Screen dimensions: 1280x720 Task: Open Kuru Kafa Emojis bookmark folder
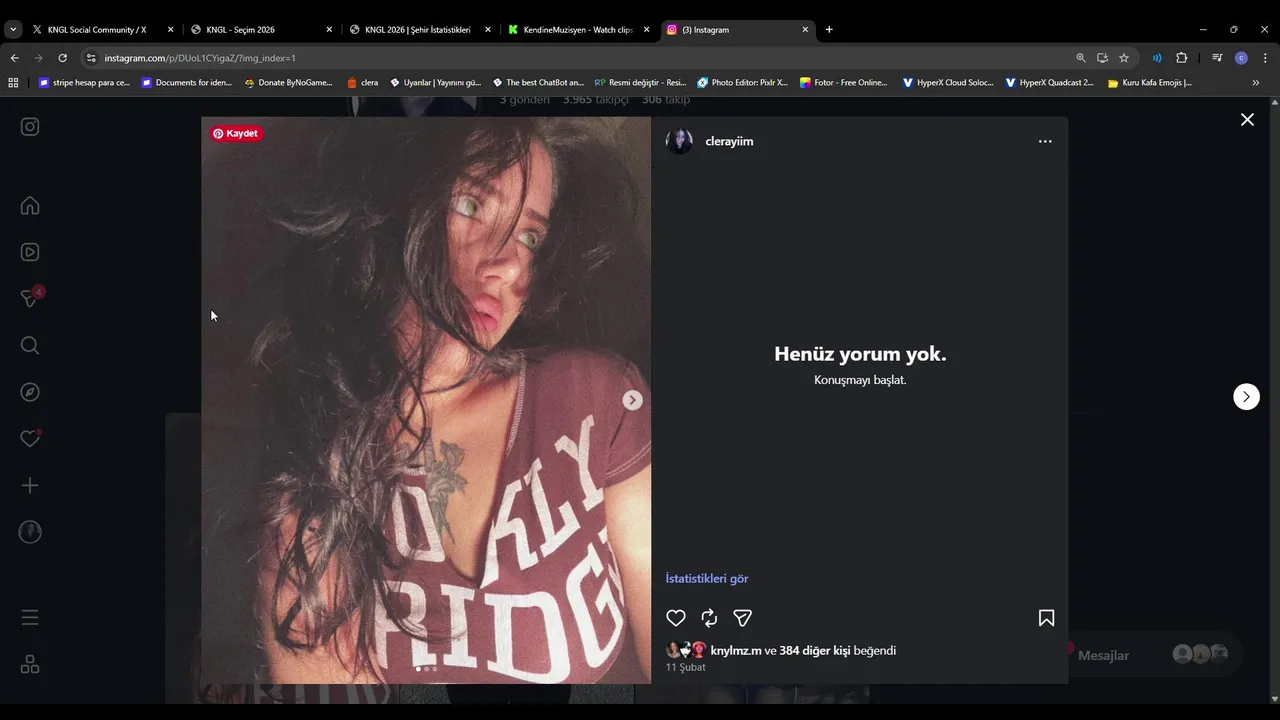coord(1150,83)
